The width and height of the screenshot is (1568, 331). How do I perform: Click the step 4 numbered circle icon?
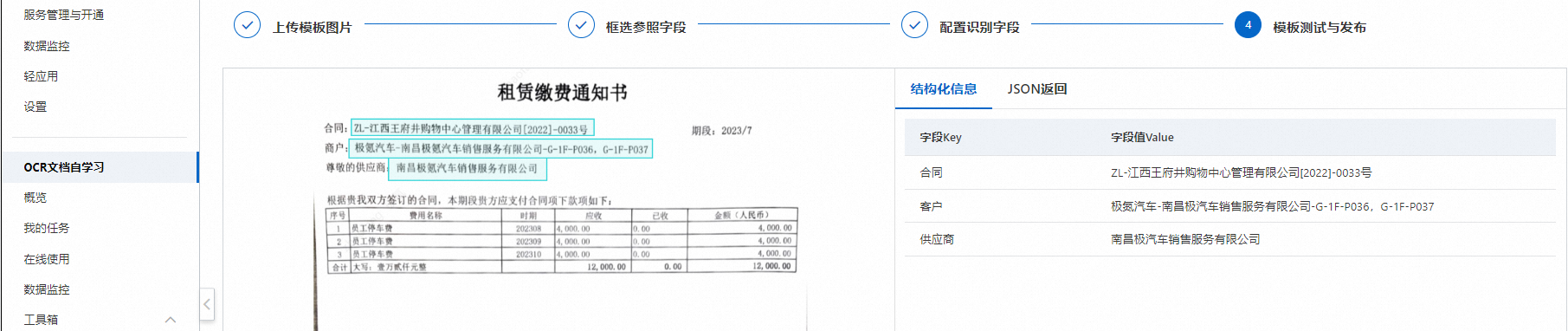coord(1248,25)
